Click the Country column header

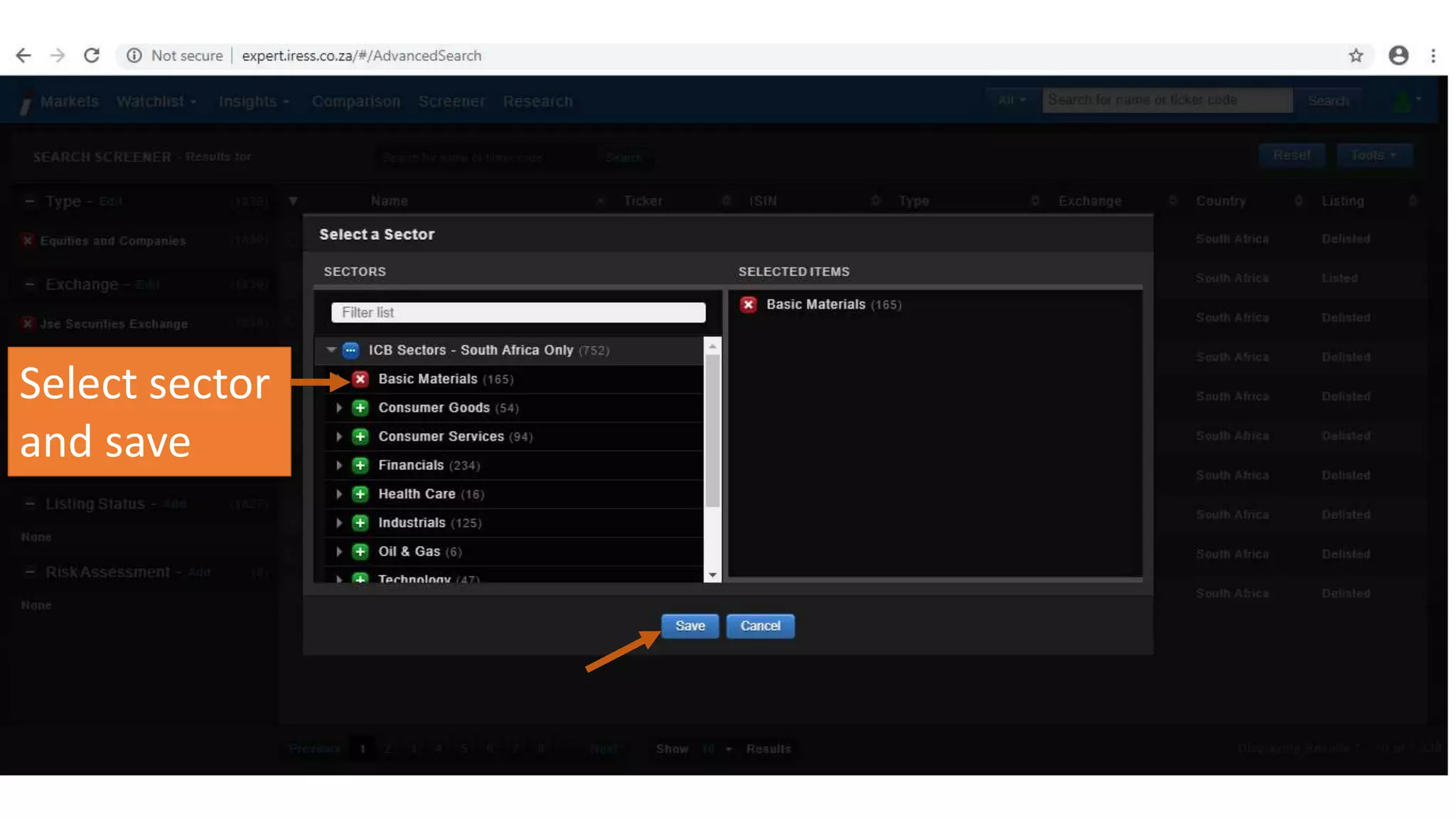tap(1221, 201)
